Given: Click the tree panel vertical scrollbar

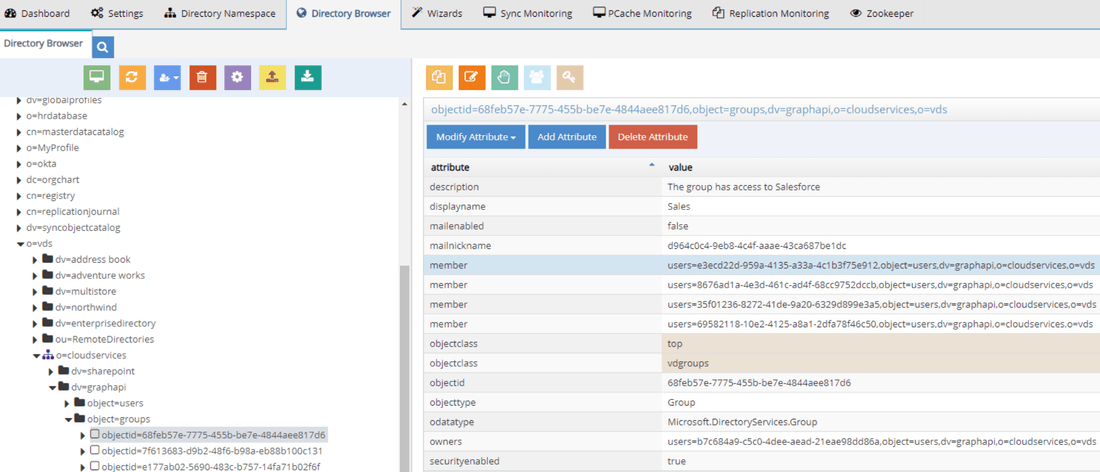Looking at the screenshot, I should [x=404, y=368].
